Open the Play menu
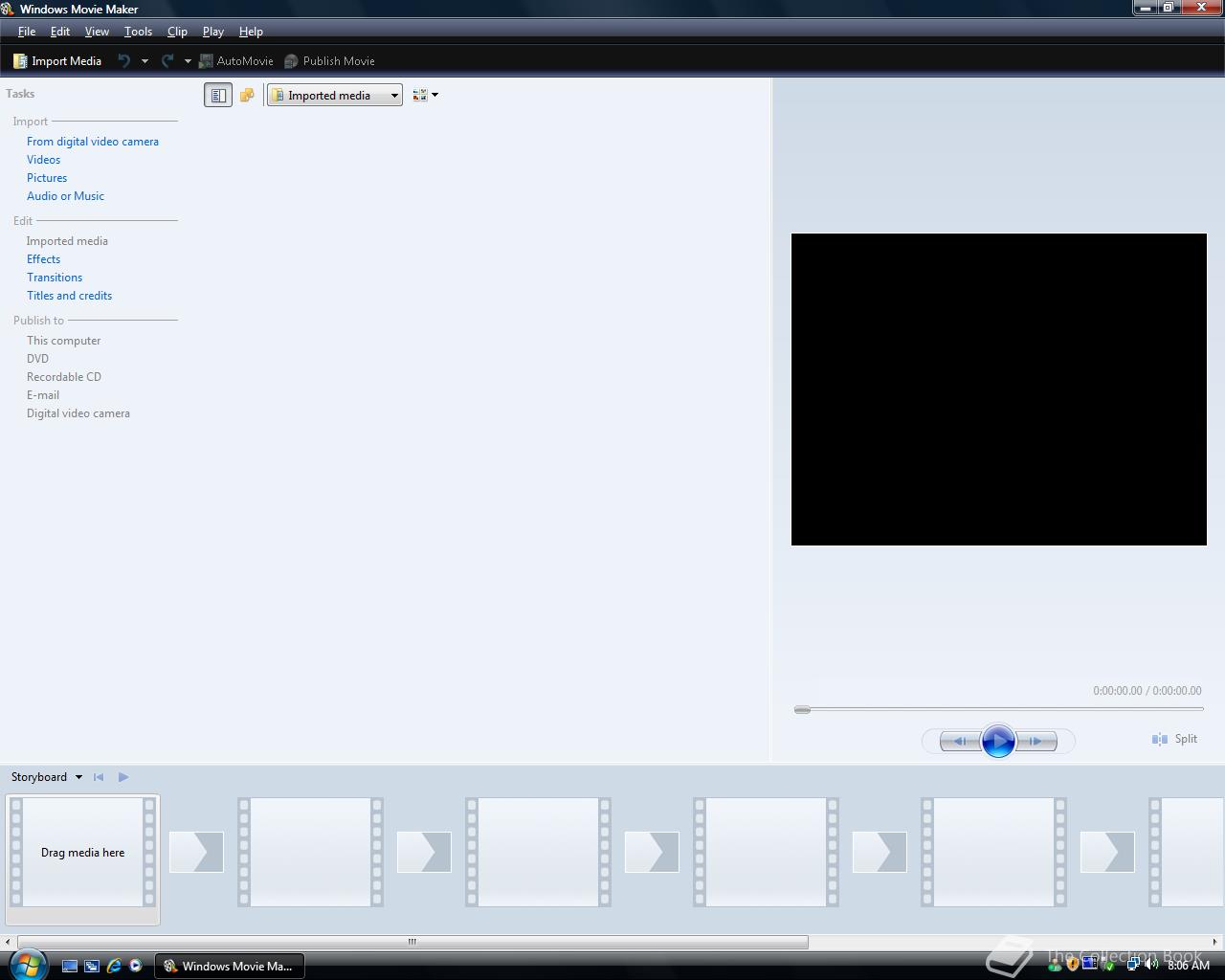Screen dimensions: 1225x980 coord(212,32)
